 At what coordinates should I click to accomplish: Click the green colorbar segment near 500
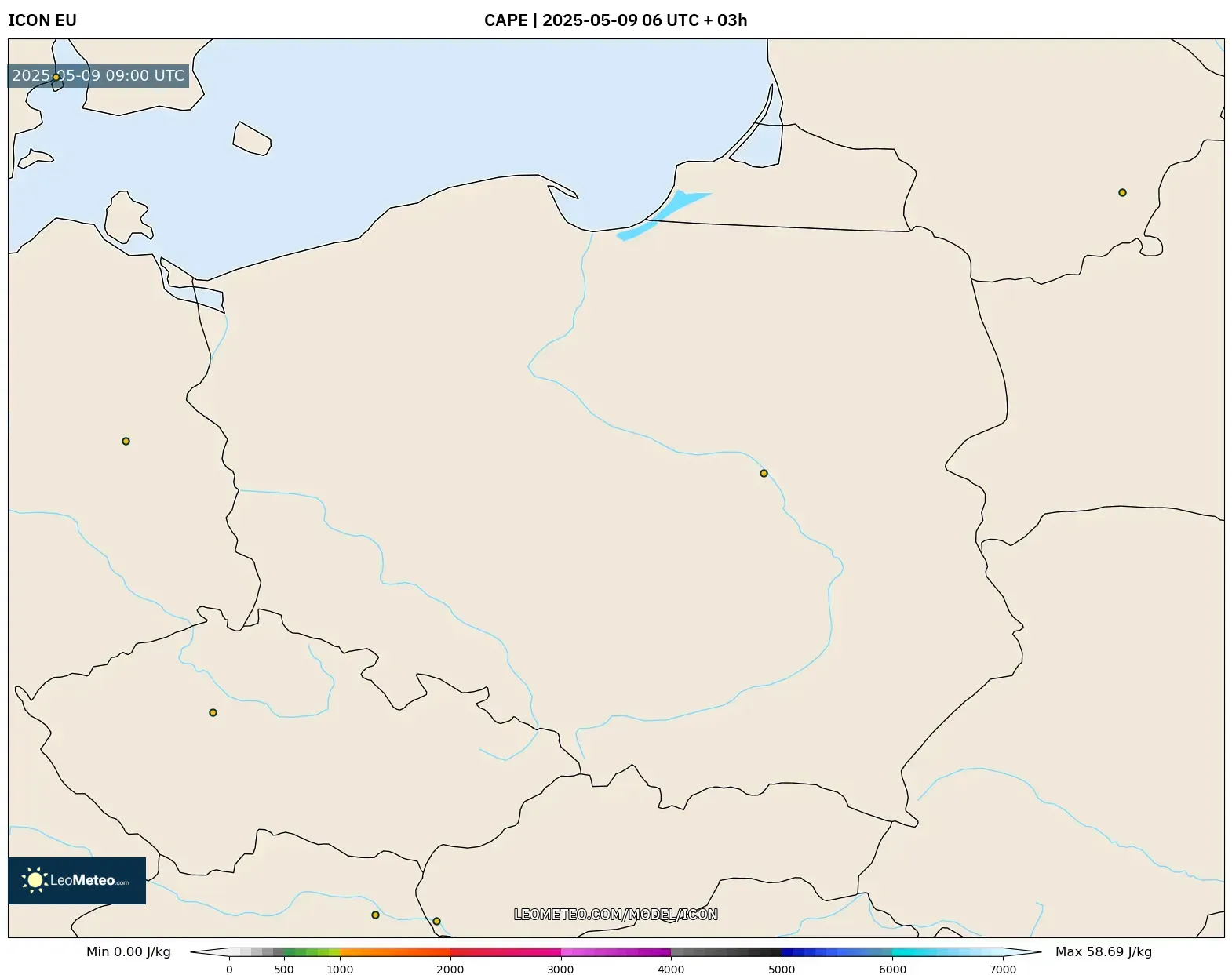click(312, 952)
